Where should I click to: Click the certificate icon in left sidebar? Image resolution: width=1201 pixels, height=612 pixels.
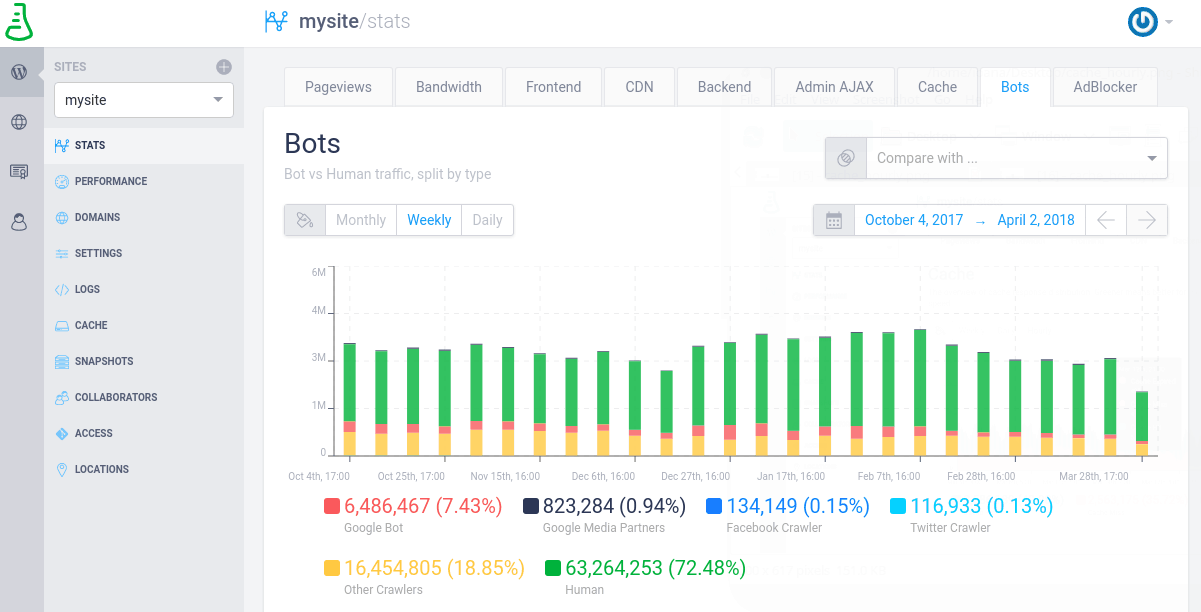pos(21,170)
